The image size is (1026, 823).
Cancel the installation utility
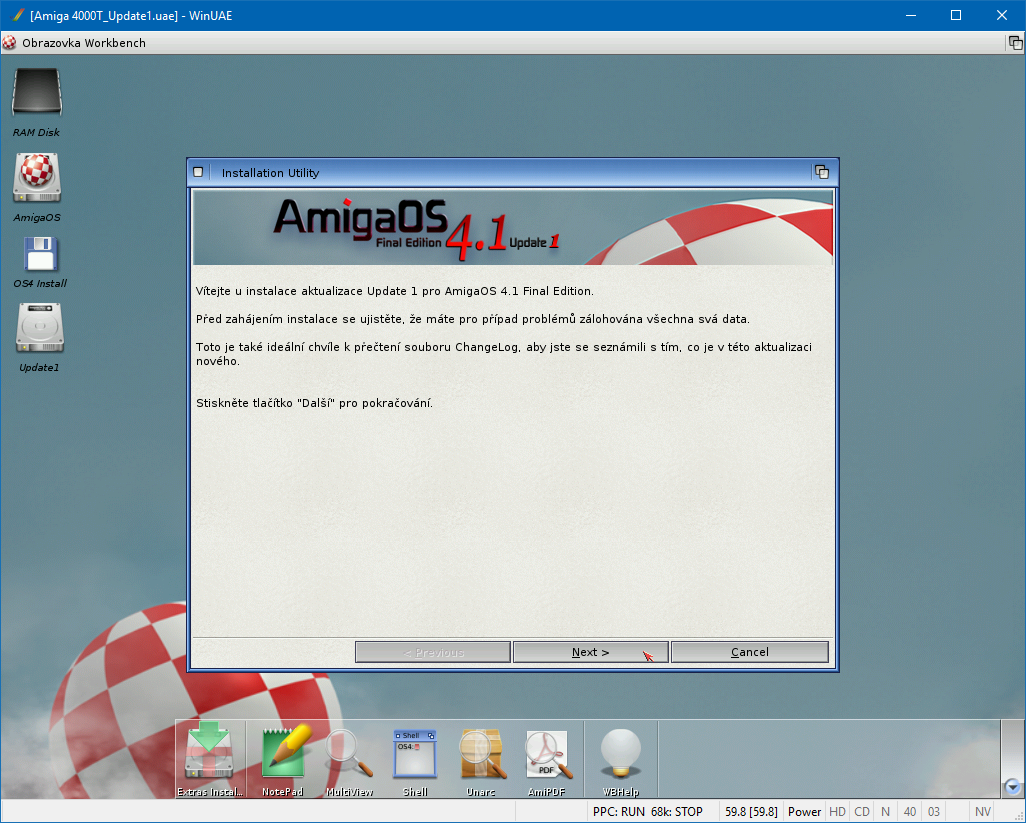tap(749, 652)
